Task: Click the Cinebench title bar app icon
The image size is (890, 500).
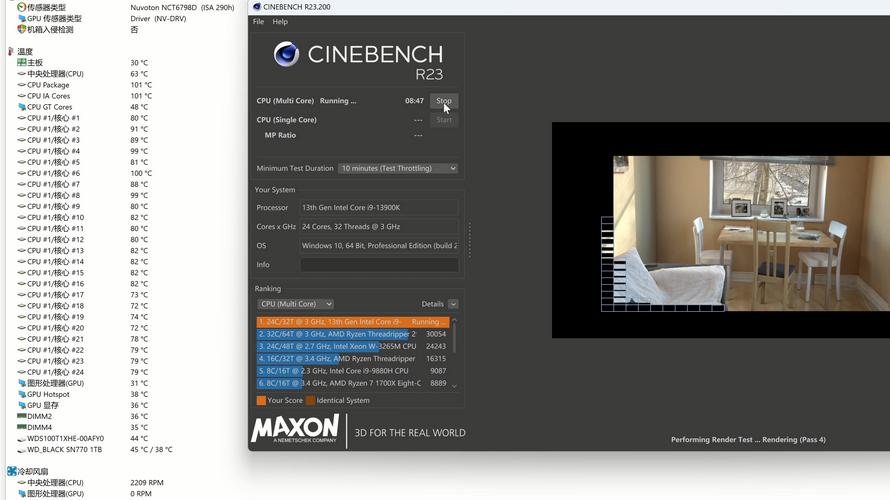Action: point(257,7)
